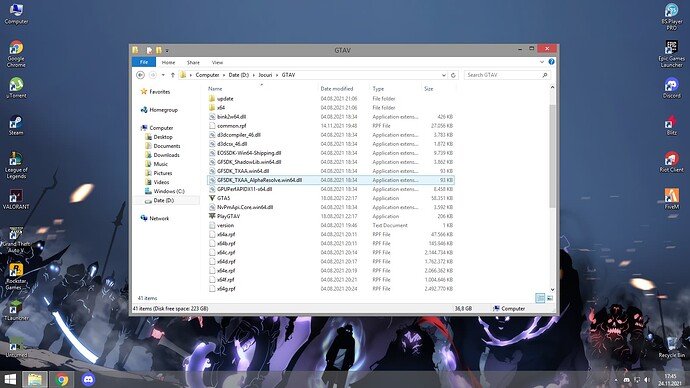Launch VALORANT desktop shortcut
Screen dimensions: 690x388
pos(16,199)
